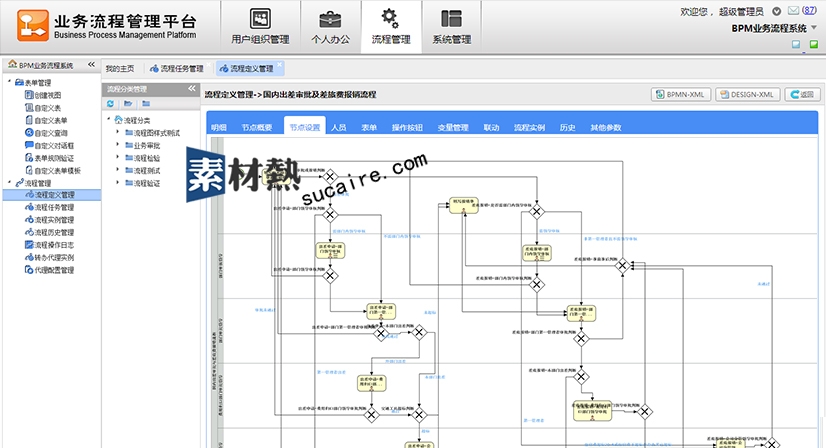Image resolution: width=826 pixels, height=448 pixels.
Task: Open 系统管理 module in top navigation
Action: click(x=451, y=27)
